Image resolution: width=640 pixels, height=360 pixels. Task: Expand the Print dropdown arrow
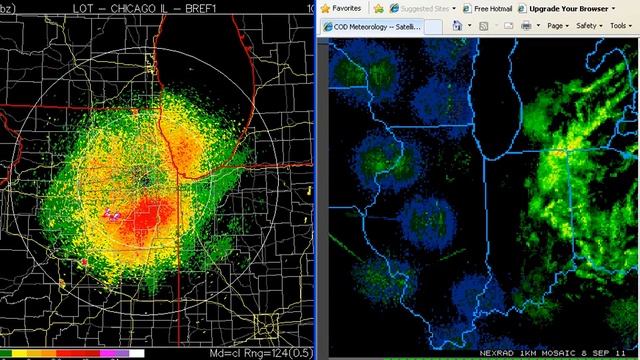pyautogui.click(x=538, y=26)
